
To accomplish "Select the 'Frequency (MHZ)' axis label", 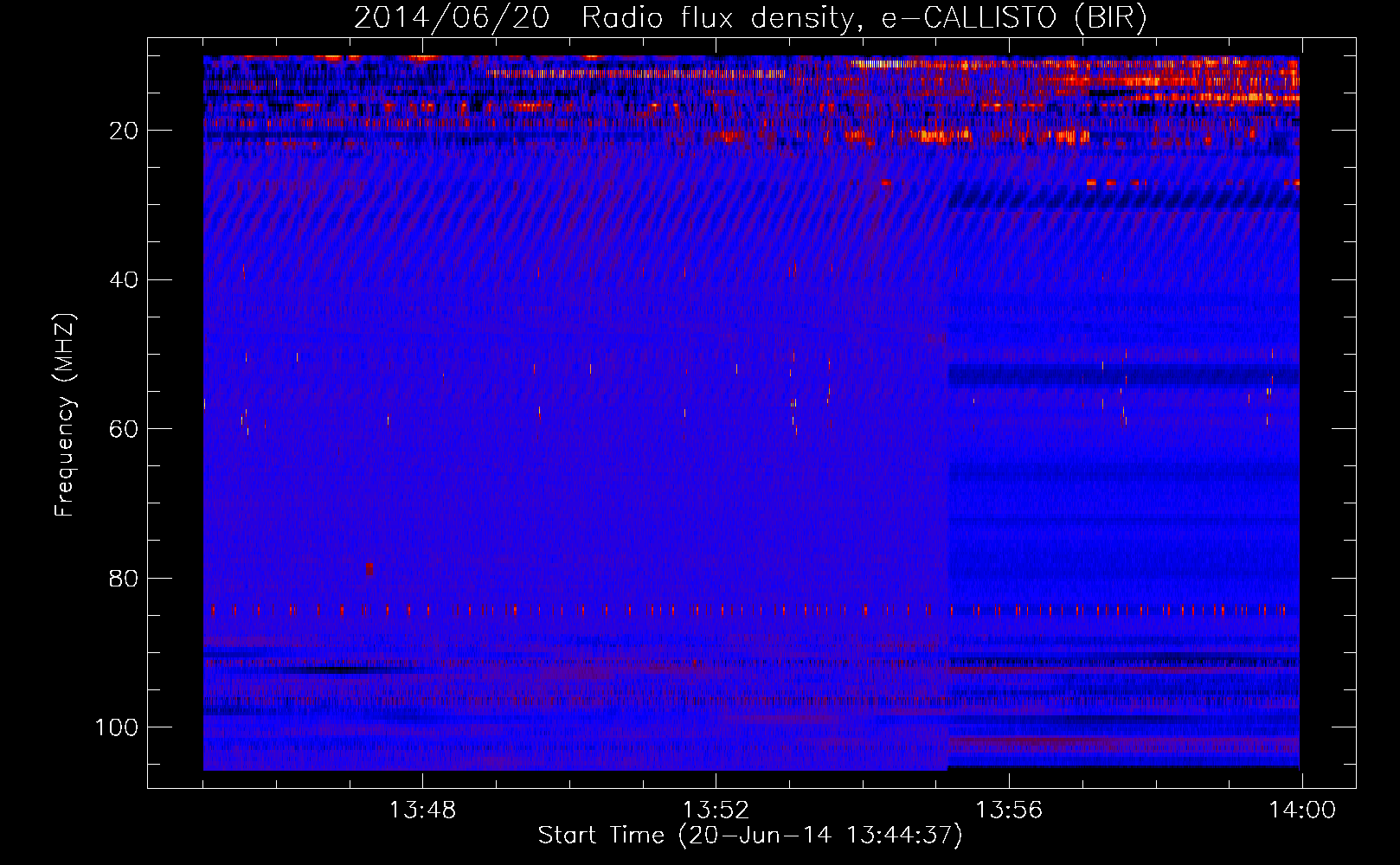I will click(x=65, y=415).
